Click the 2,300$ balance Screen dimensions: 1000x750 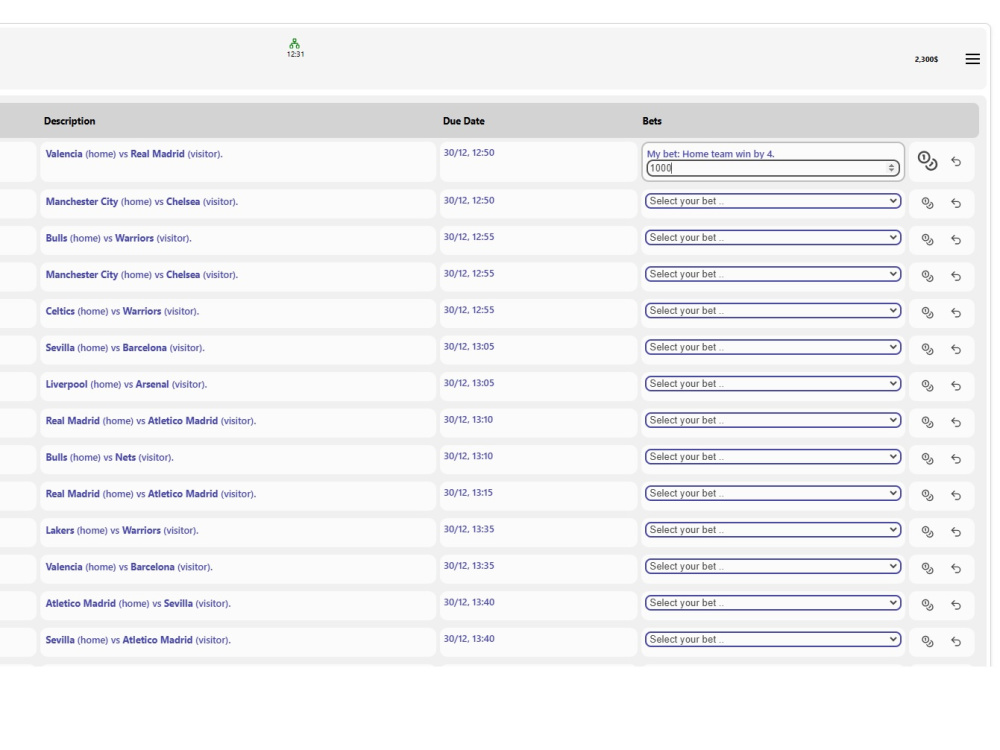(926, 59)
